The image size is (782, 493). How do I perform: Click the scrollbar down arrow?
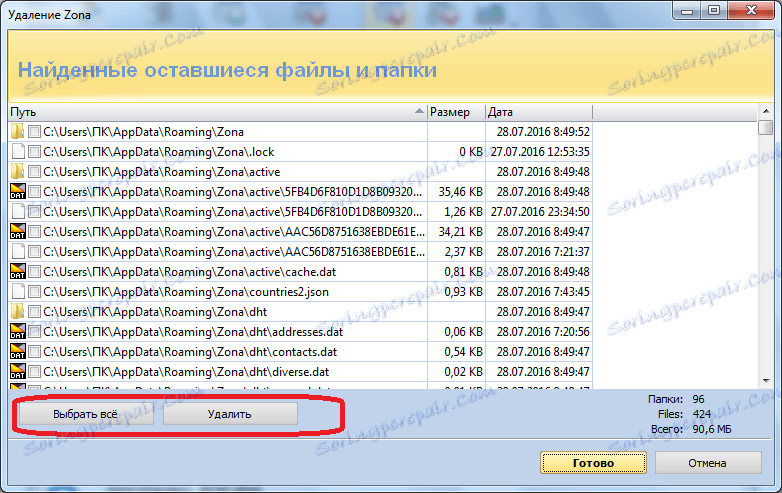click(x=766, y=381)
